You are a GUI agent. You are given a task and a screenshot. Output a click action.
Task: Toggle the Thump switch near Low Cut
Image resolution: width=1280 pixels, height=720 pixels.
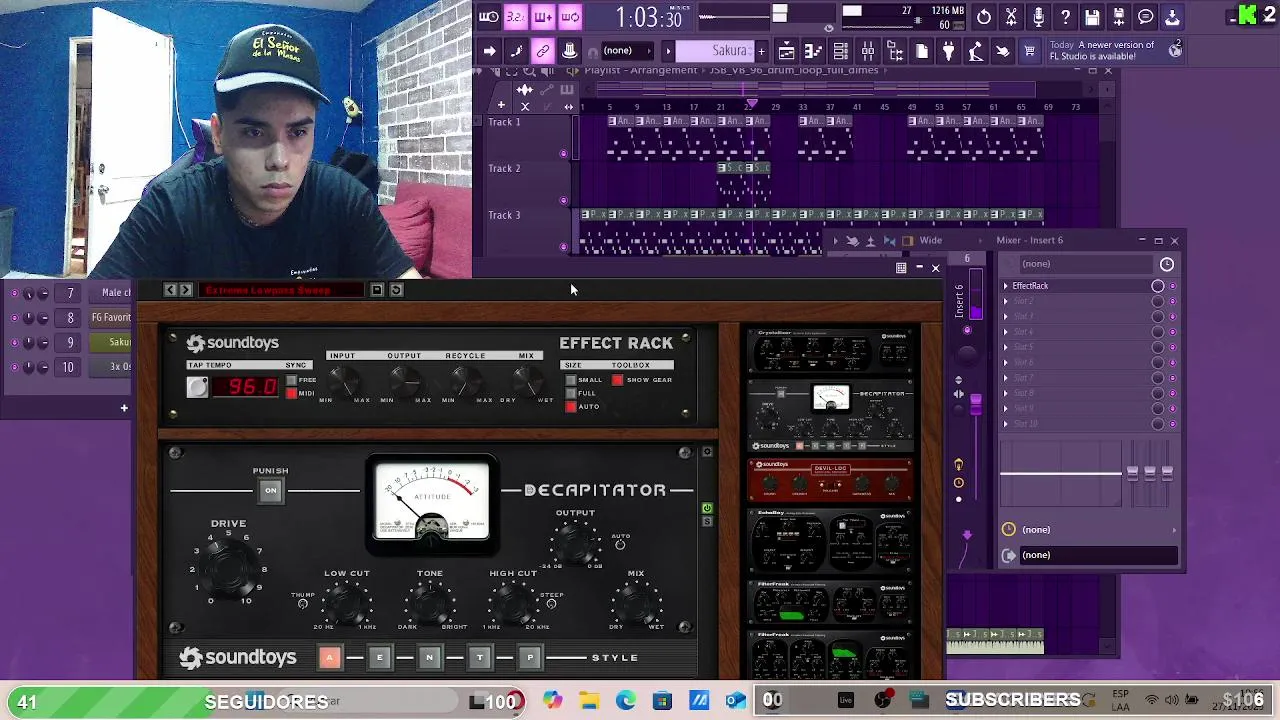(x=303, y=604)
